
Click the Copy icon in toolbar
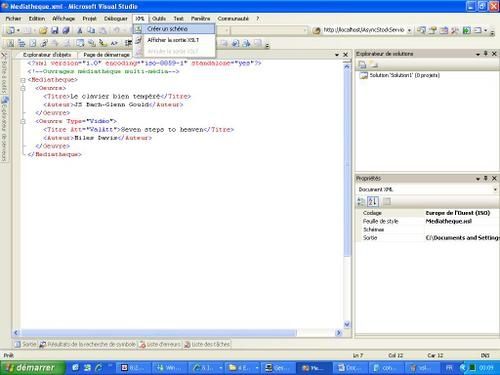pos(91,31)
